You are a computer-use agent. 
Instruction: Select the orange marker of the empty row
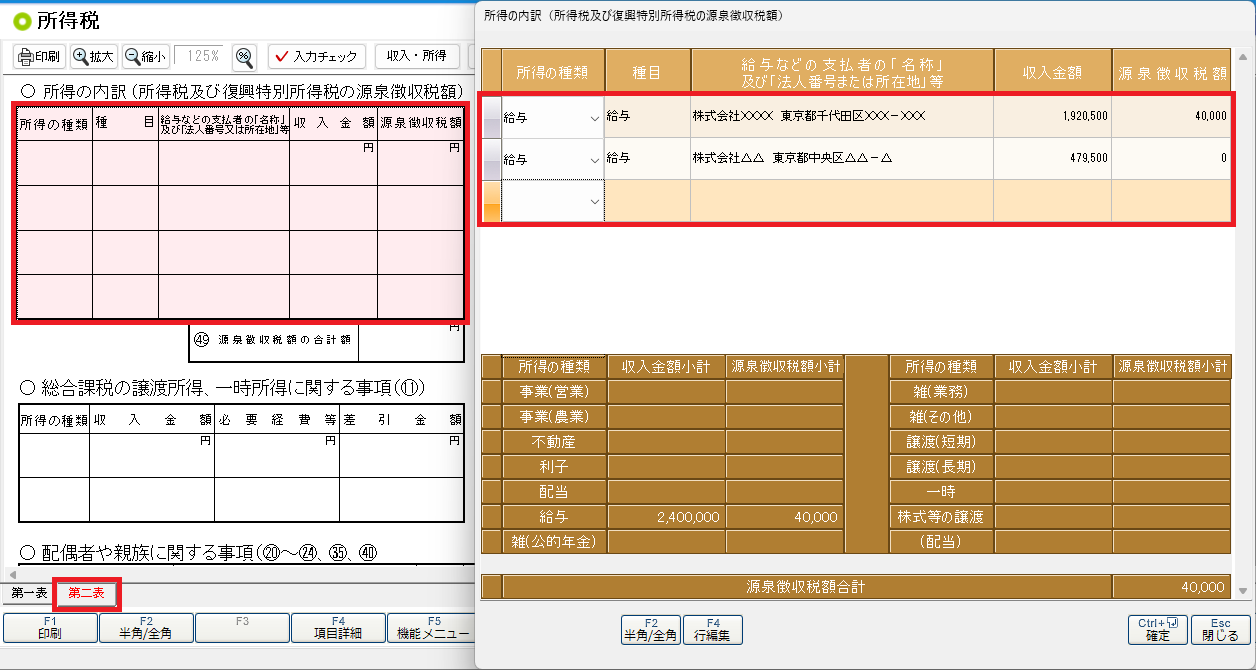[x=491, y=201]
